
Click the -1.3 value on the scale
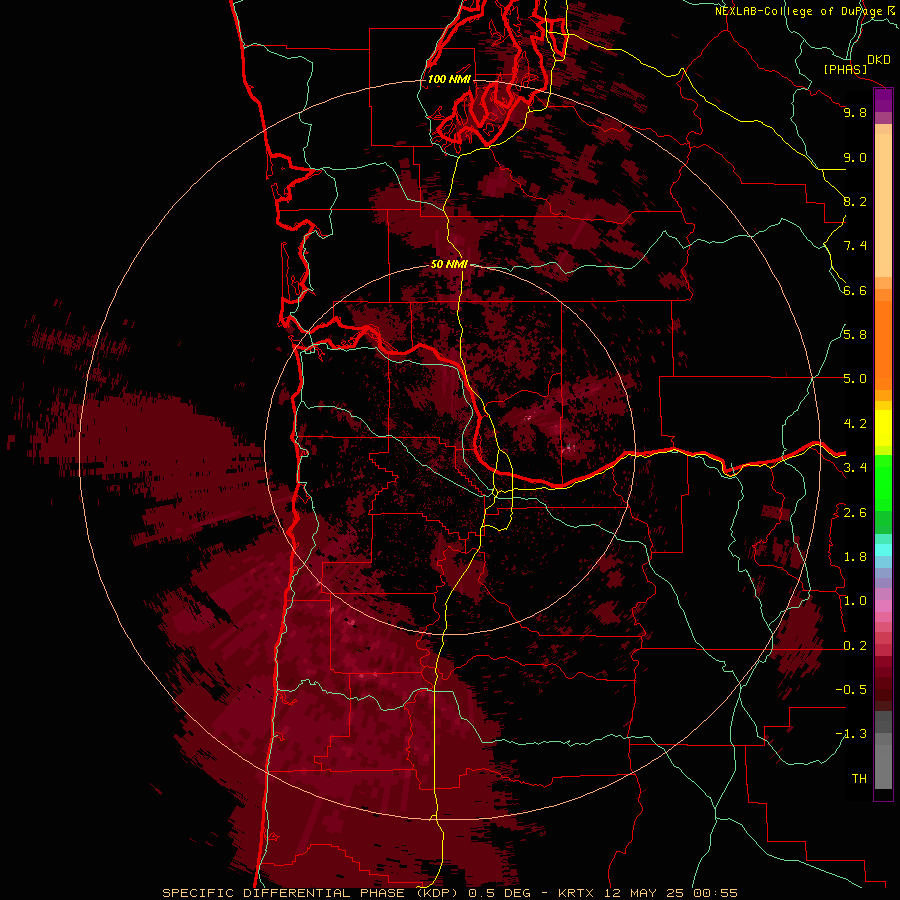coord(851,734)
